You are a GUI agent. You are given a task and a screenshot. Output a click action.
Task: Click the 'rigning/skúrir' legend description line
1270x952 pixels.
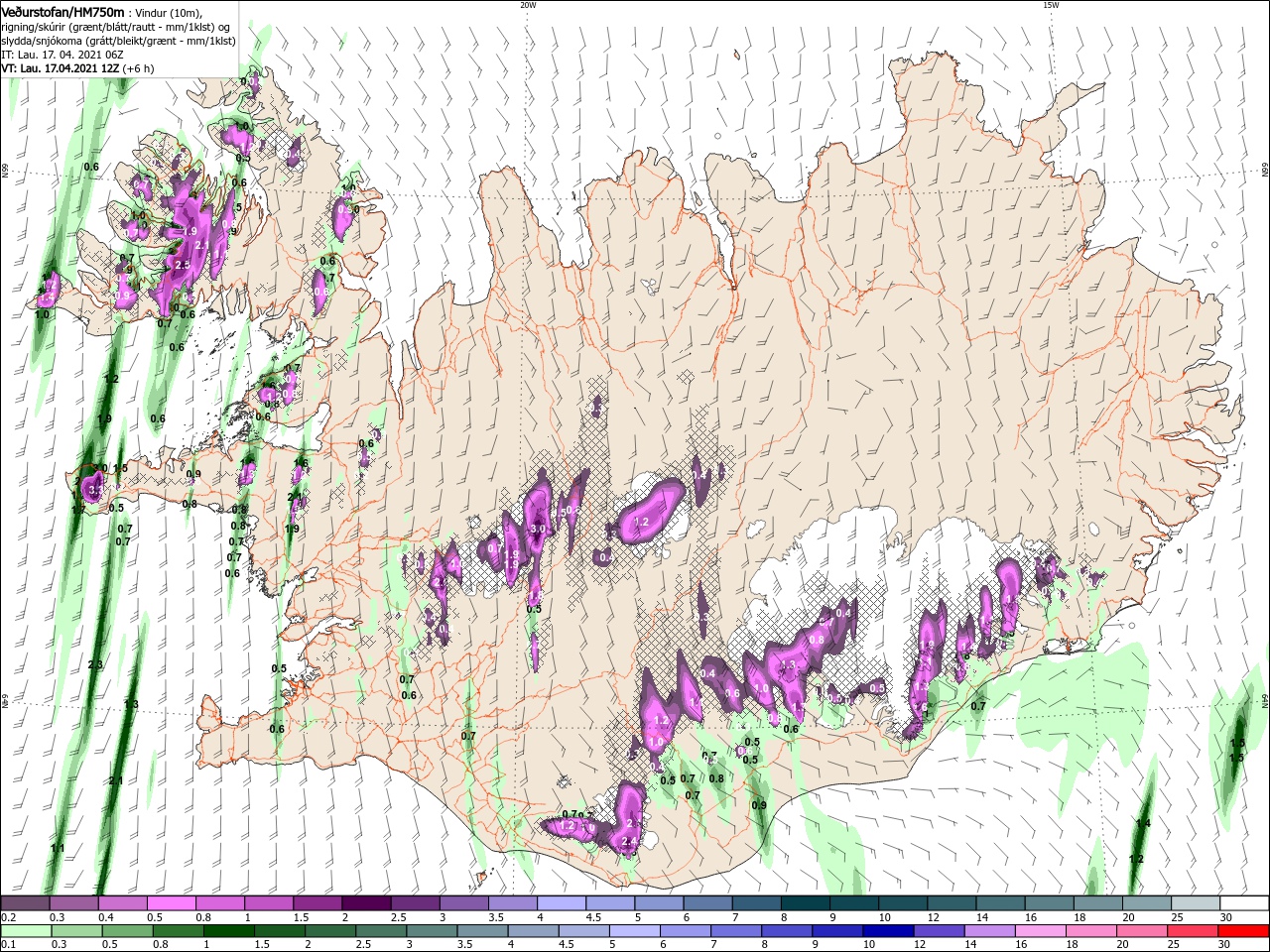(x=116, y=27)
